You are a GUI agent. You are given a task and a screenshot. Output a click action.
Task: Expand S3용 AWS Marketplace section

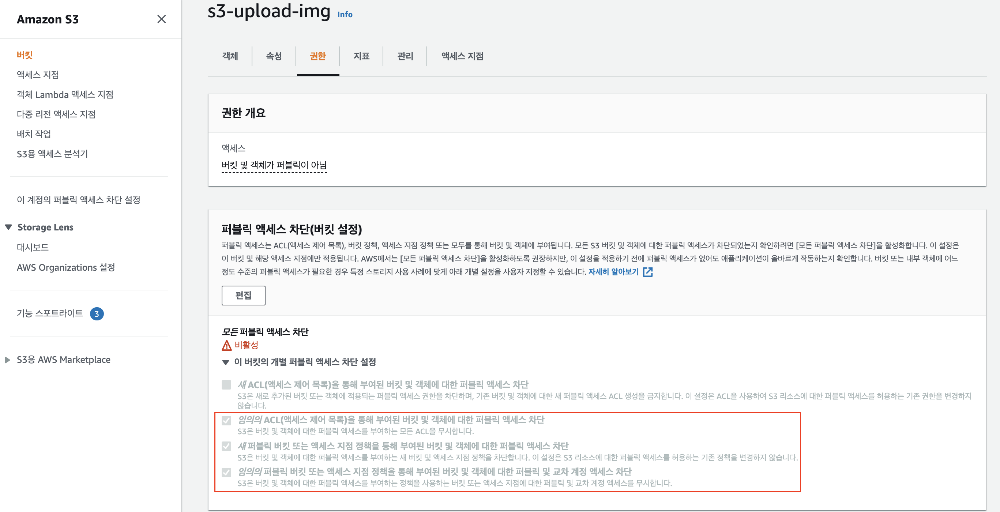8,360
